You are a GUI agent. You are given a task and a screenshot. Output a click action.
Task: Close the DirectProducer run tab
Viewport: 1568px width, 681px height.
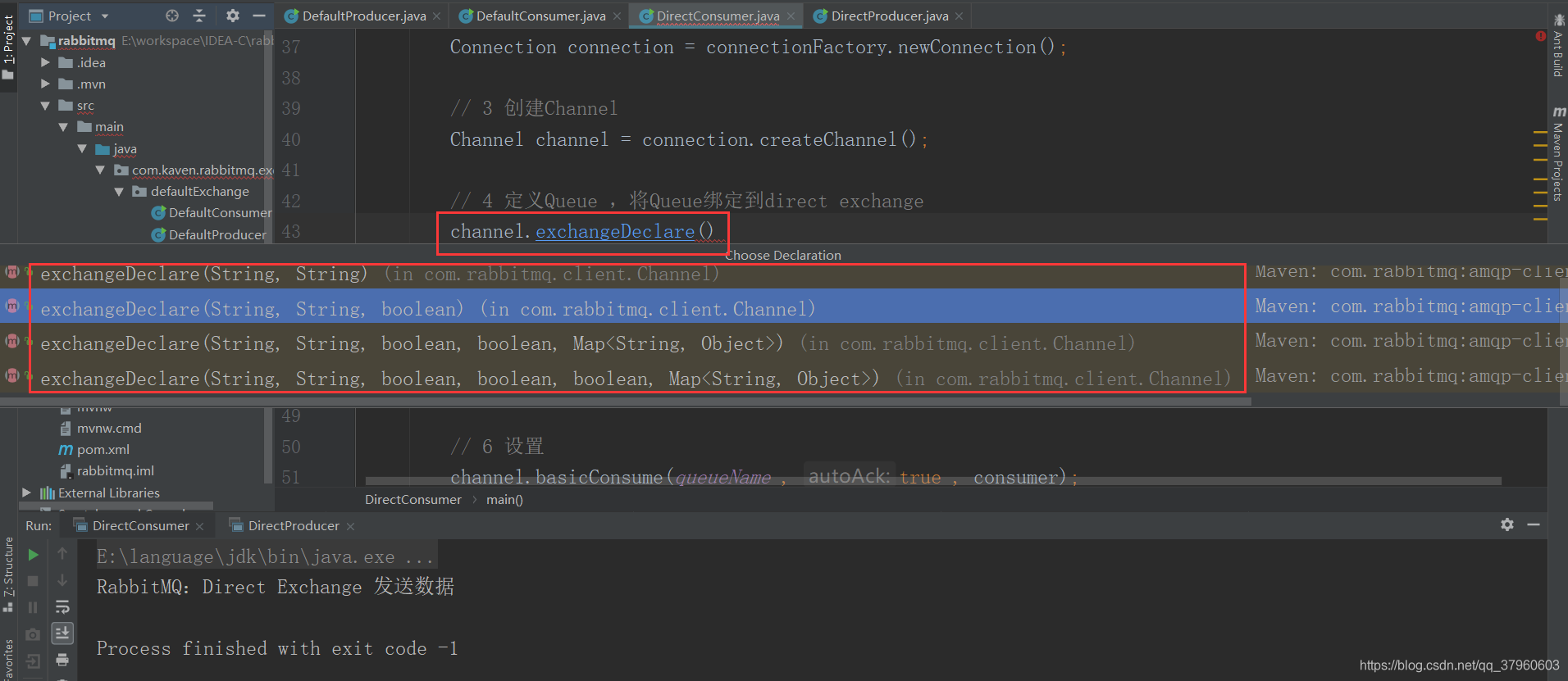coord(350,526)
